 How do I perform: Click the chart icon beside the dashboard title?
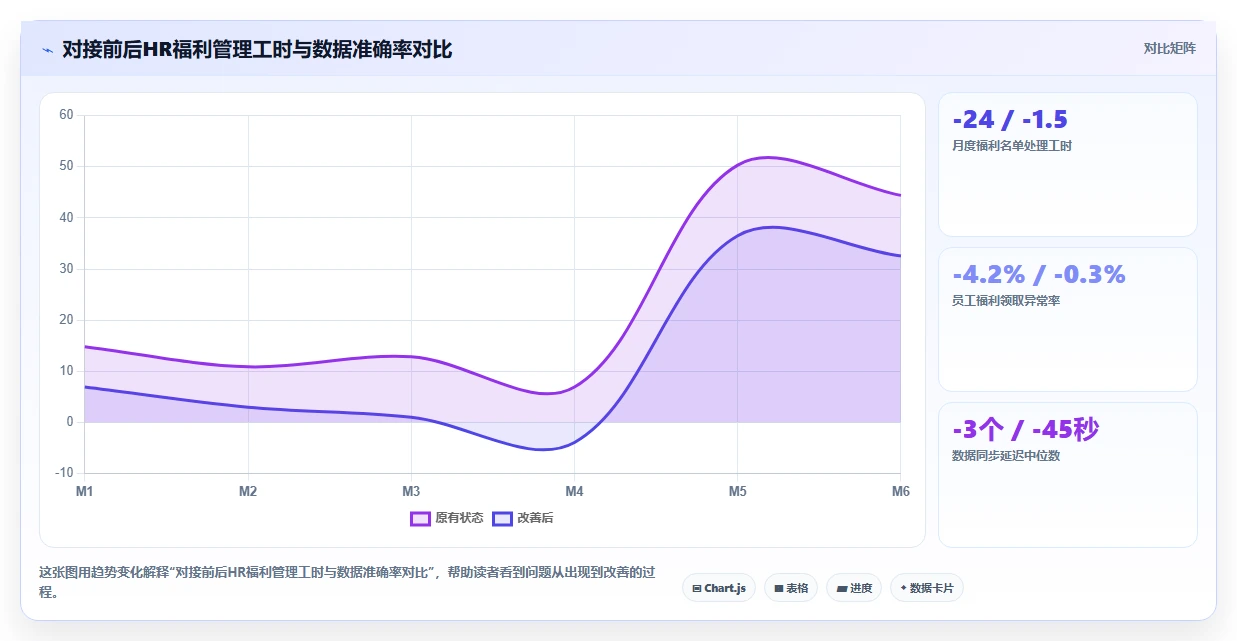tap(47, 50)
